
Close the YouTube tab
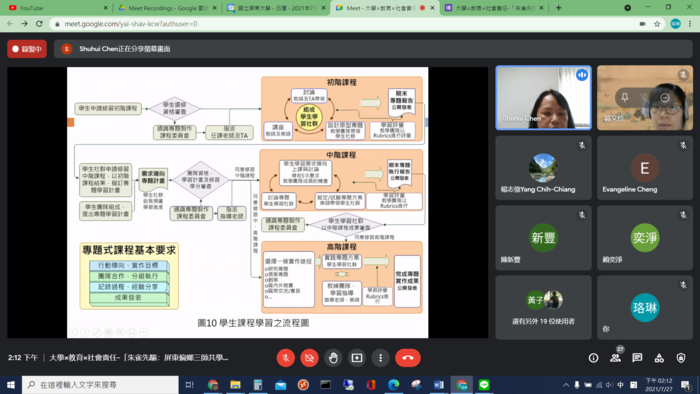coord(105,8)
